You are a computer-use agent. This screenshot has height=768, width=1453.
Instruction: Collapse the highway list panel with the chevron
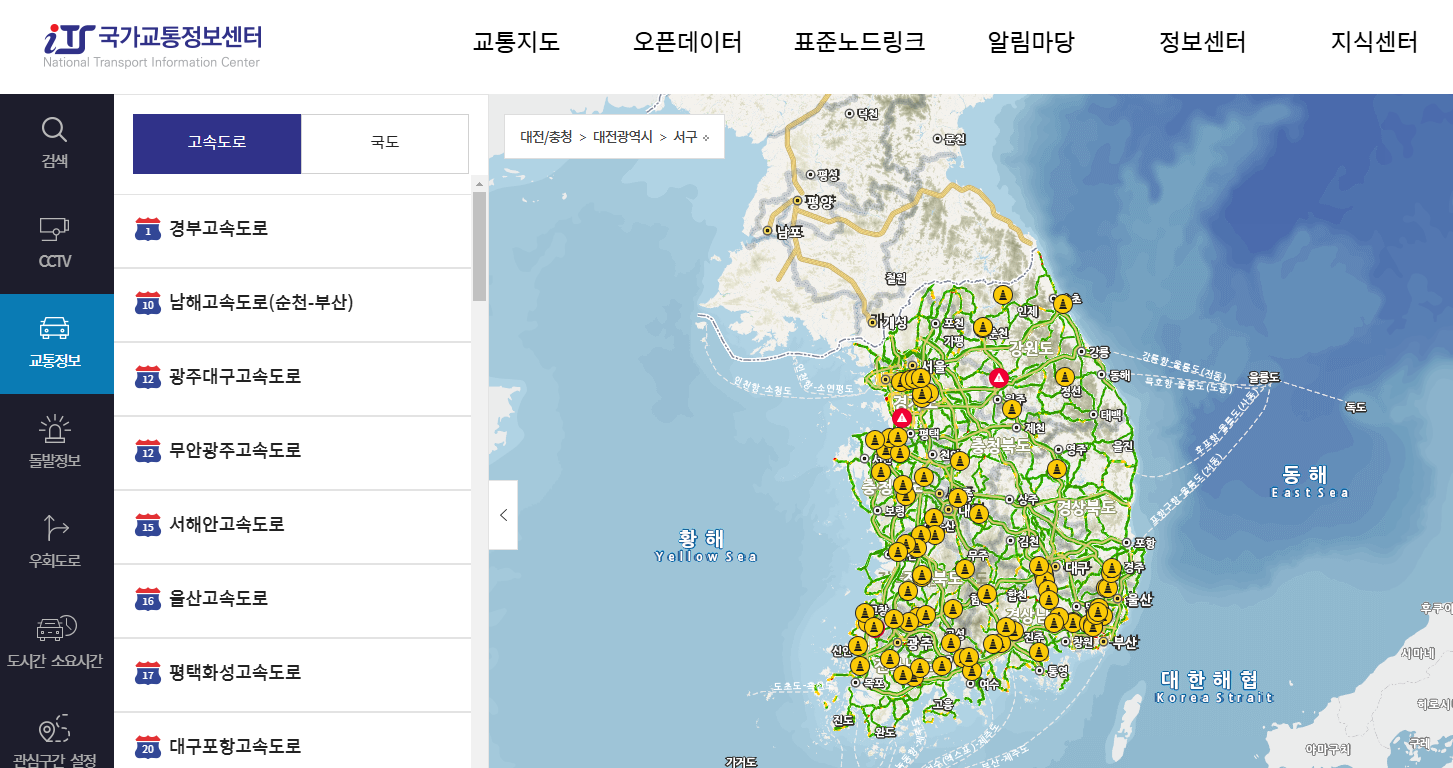503,514
